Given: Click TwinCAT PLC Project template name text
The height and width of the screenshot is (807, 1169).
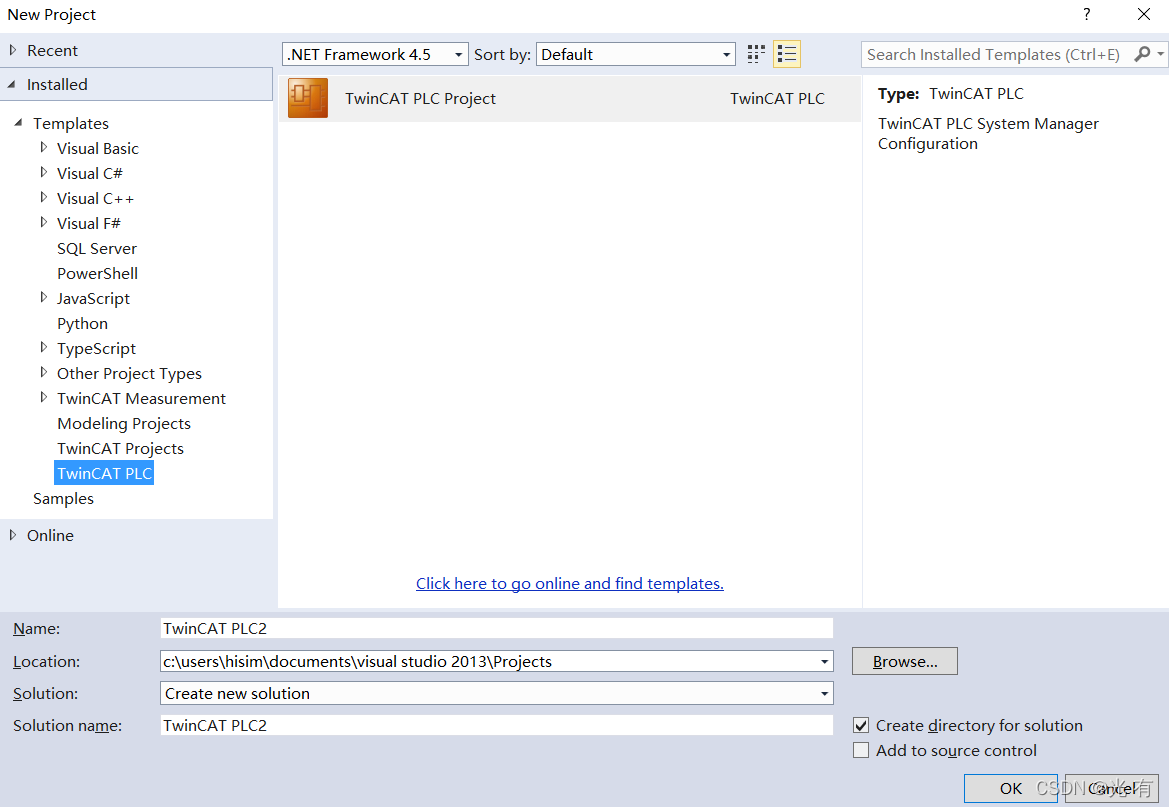Looking at the screenshot, I should tap(420, 98).
